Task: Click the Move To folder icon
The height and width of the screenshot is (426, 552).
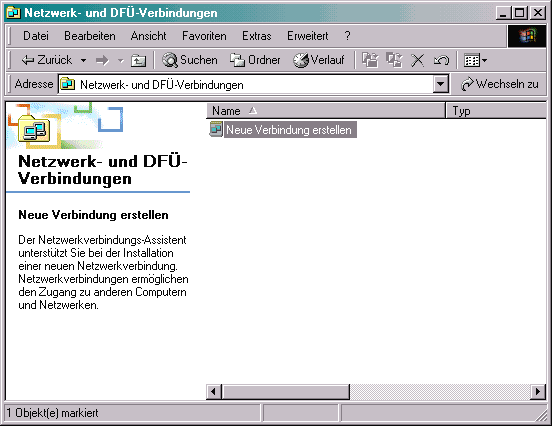Action: pos(370,60)
